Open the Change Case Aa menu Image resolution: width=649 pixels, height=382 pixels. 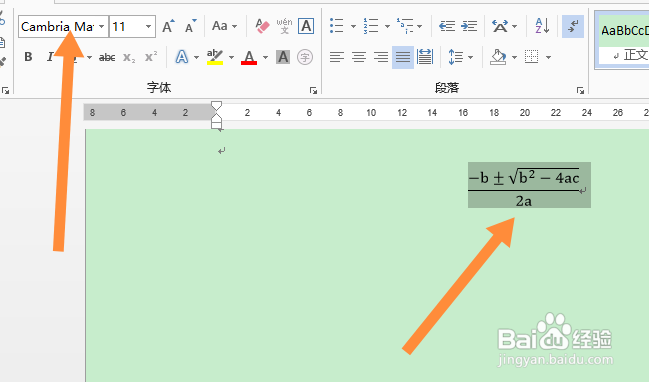224,26
